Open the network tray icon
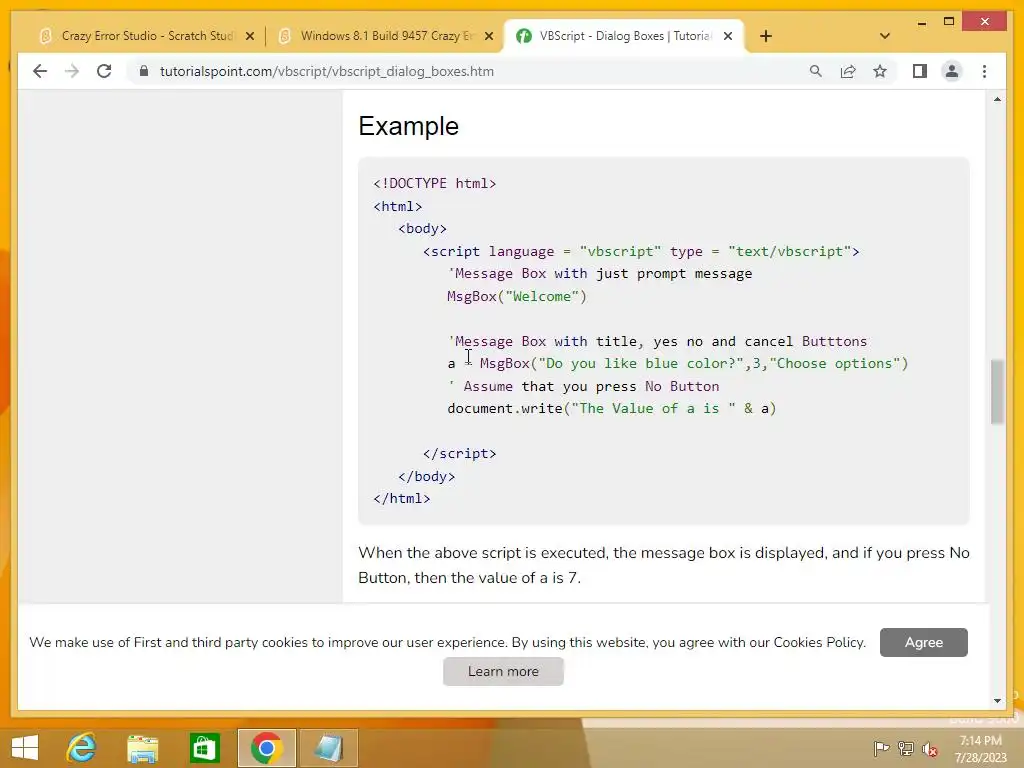The width and height of the screenshot is (1024, 768). 906,748
